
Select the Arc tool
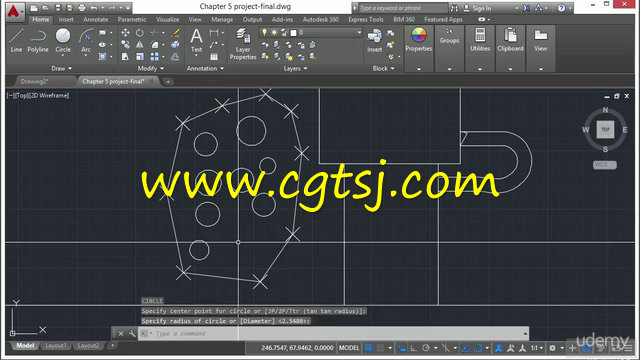(86, 41)
